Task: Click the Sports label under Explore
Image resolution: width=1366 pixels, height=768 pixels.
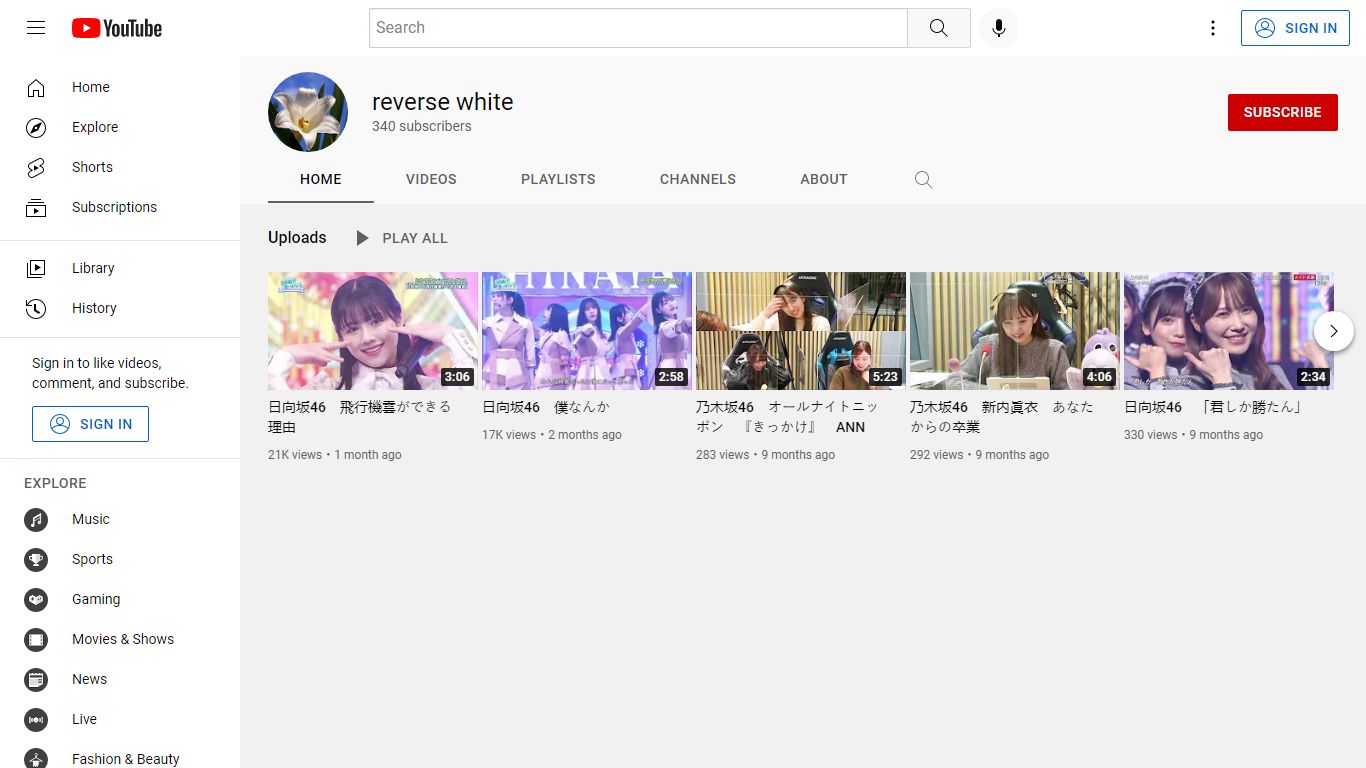Action: tap(92, 559)
